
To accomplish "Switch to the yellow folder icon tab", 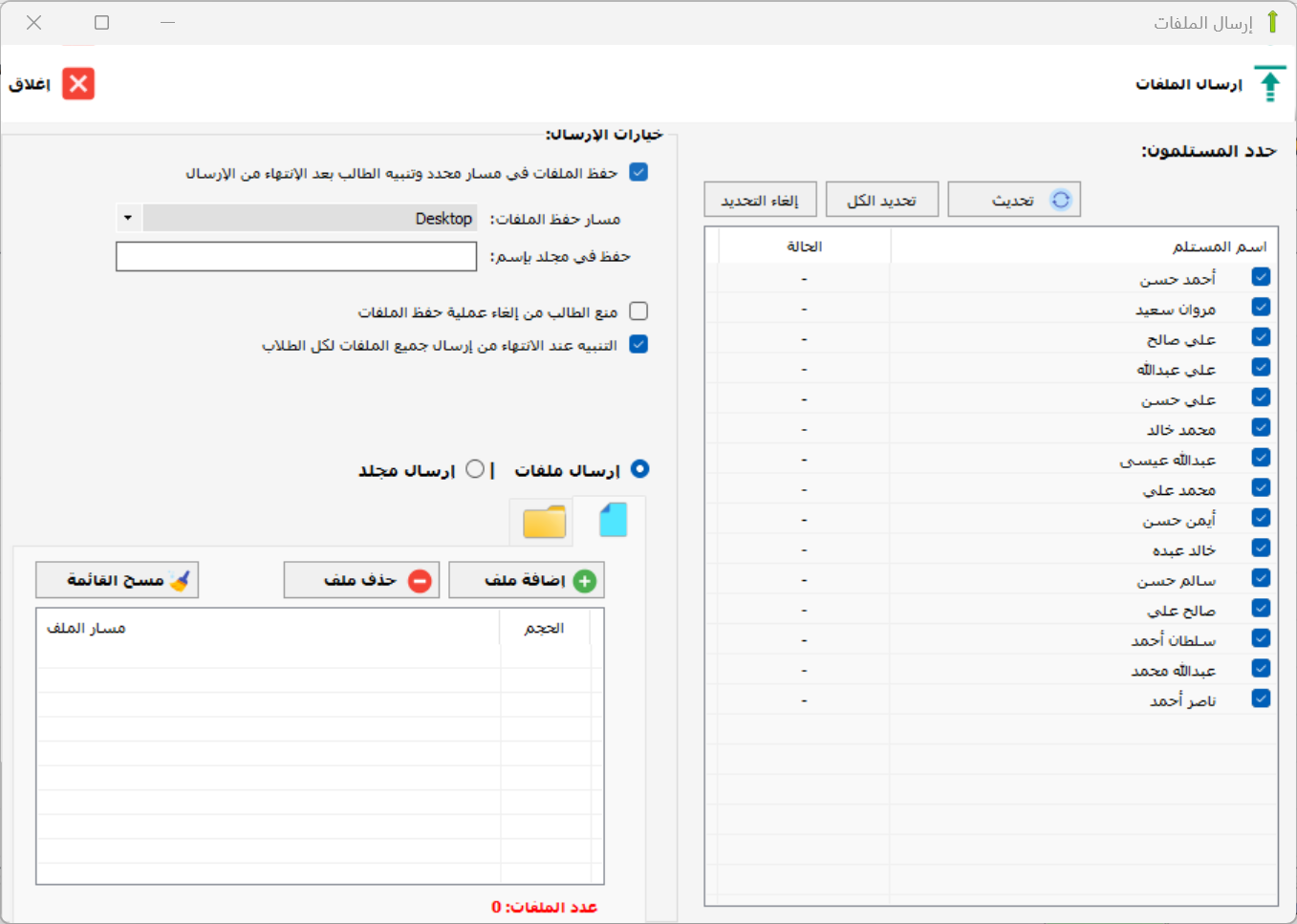I will click(x=544, y=522).
